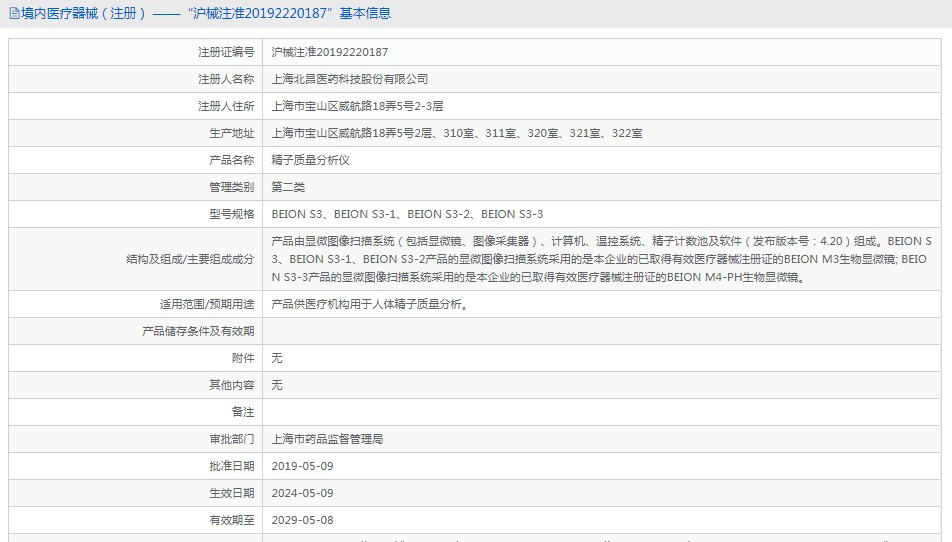Select the value 第二类
Viewport: 952px width, 542px height.
pyautogui.click(x=288, y=188)
